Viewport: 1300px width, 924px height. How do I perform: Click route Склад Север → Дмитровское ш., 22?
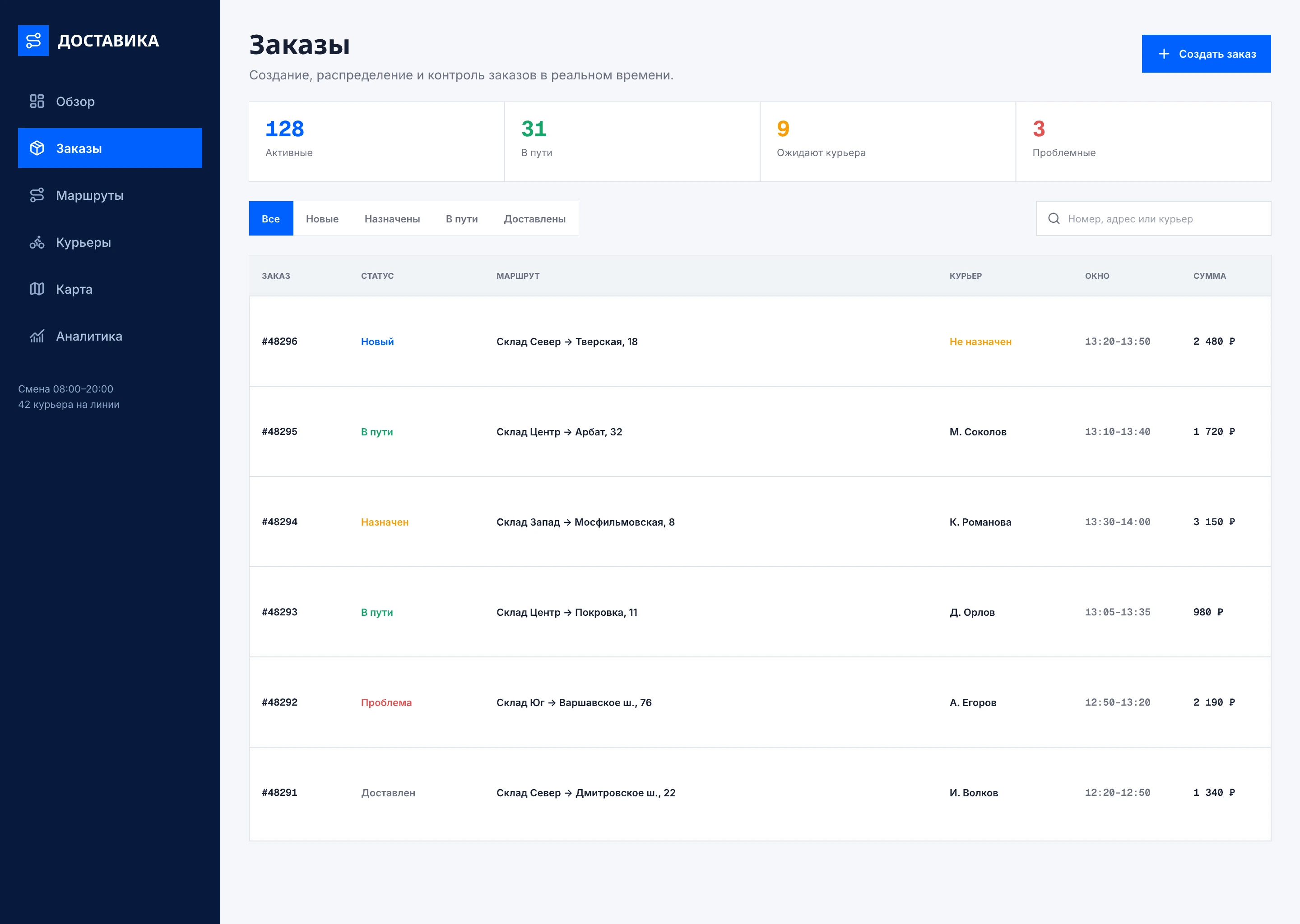point(586,793)
